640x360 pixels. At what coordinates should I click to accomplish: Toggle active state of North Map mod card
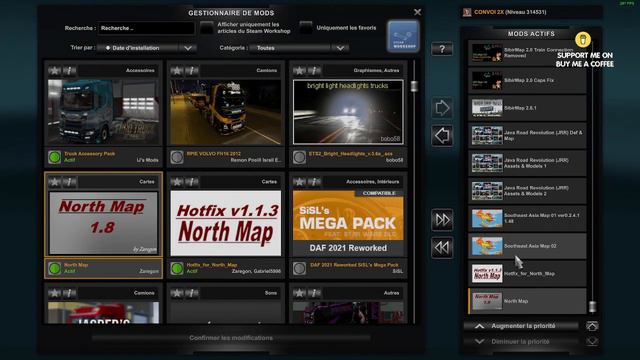point(54,269)
